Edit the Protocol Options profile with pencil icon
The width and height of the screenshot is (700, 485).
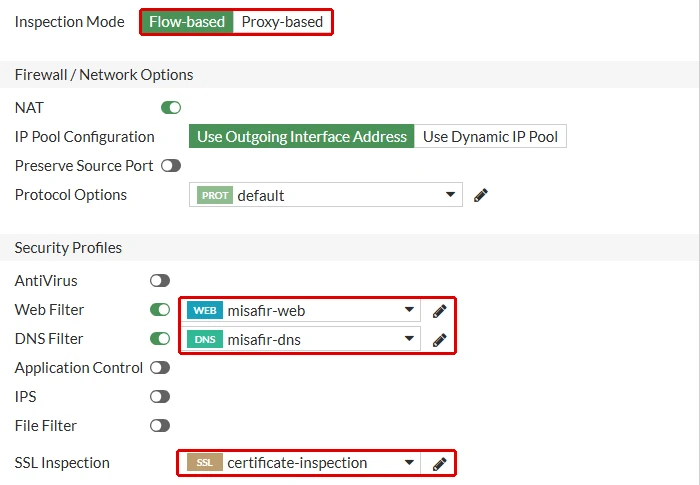480,195
